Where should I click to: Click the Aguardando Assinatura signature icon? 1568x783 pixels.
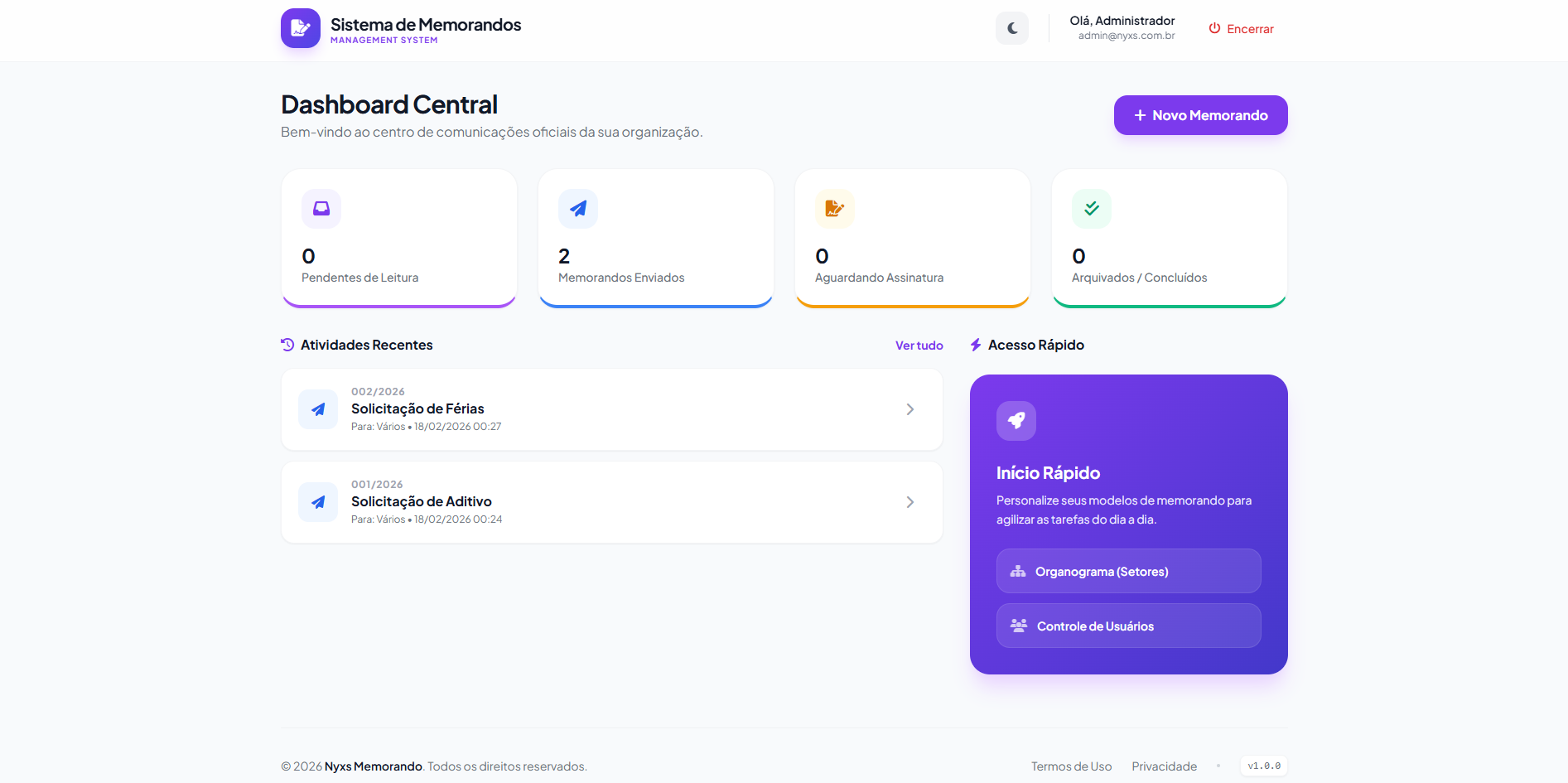tap(835, 209)
